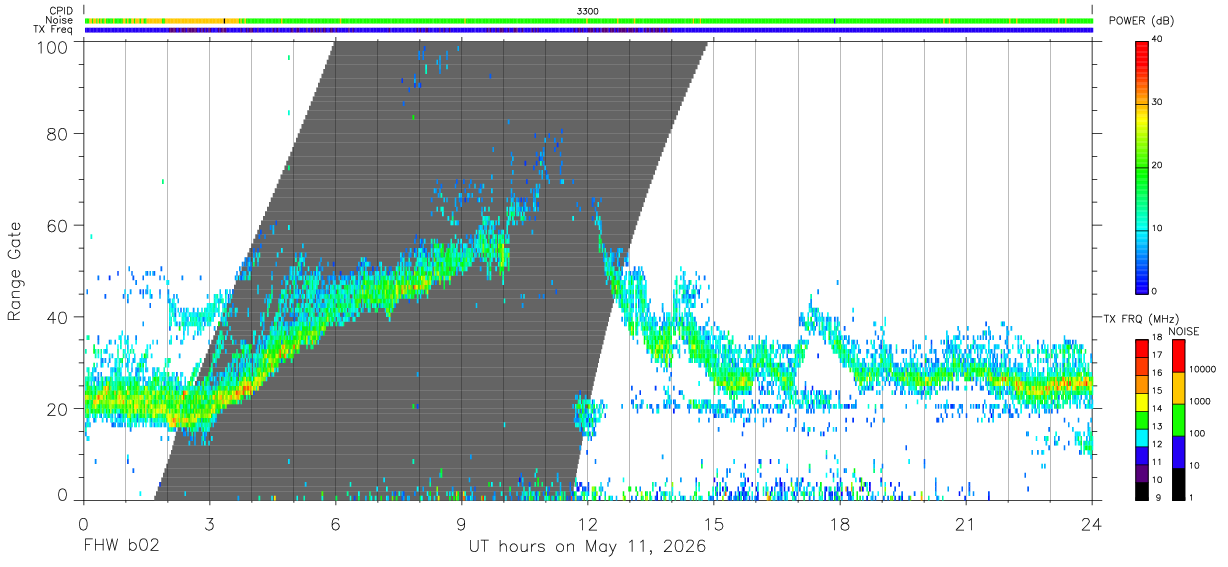This screenshot has height=567, width=1228.
Task: Select the 'FHW b02' label
Action: tap(119, 547)
